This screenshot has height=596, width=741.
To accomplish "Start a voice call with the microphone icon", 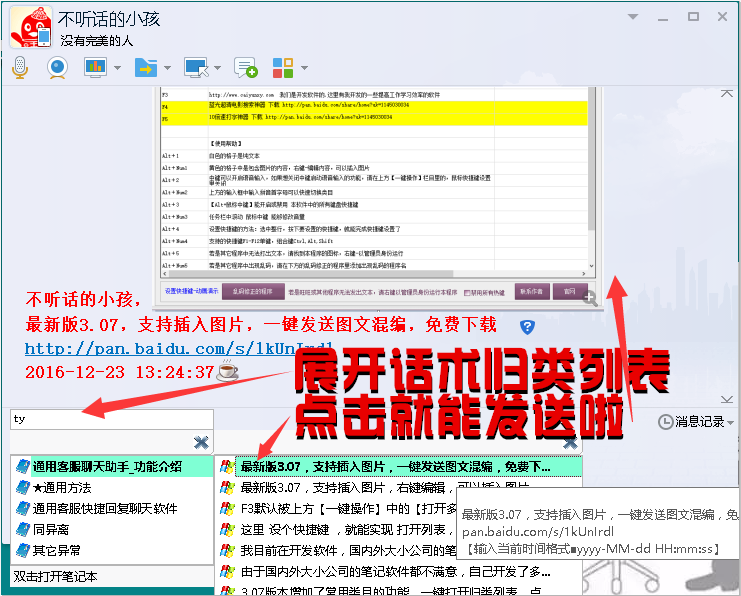I will click(x=20, y=68).
